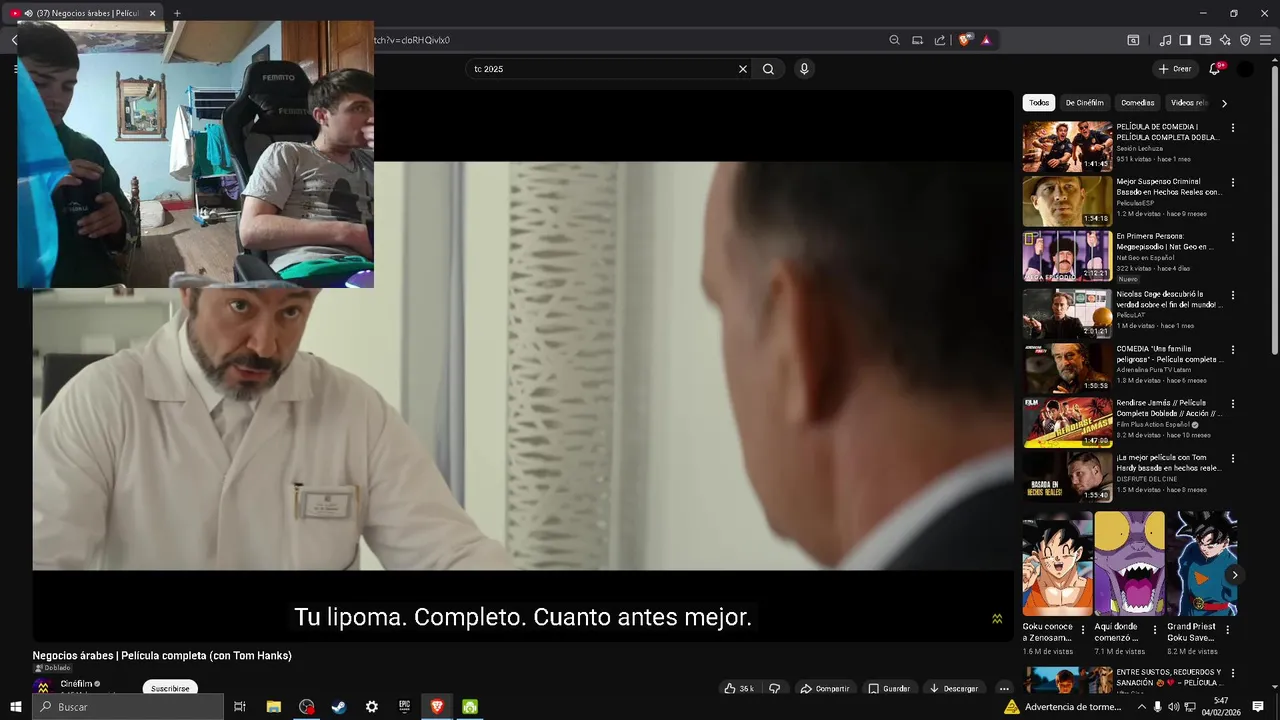Open options for Grand Priest Goku short

coord(1228,630)
